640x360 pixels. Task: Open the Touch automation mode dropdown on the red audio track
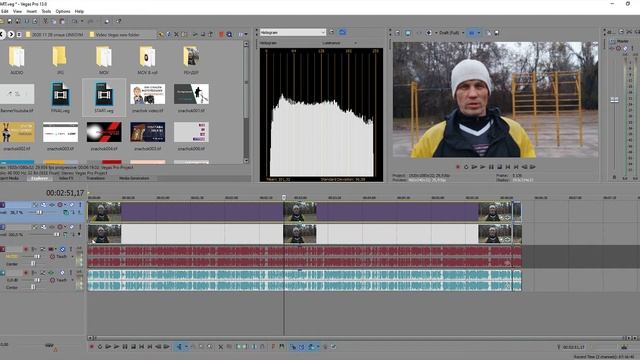(72, 256)
